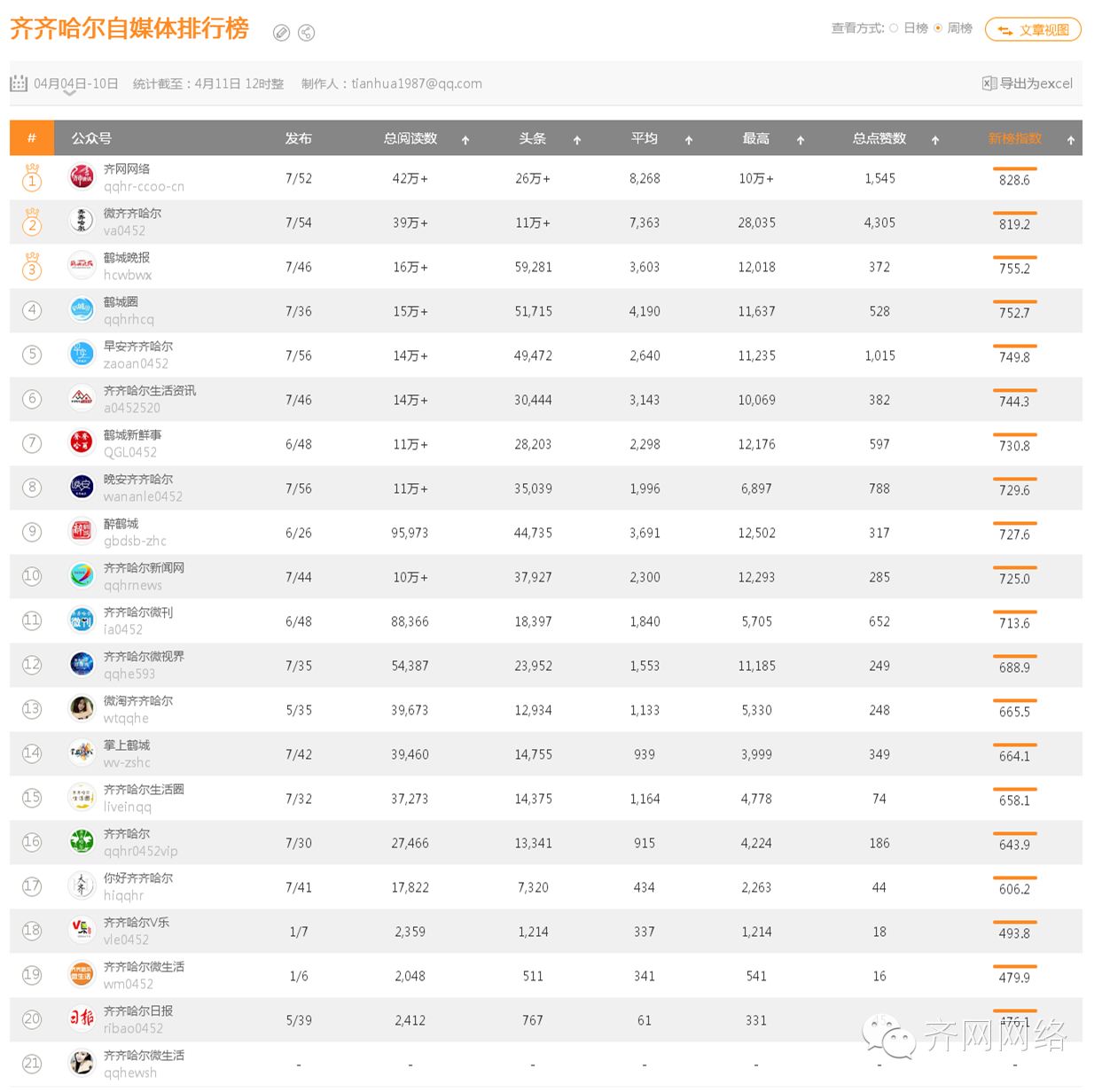Click the 头条 column header
Screen dimensions: 1102x1092
point(533,138)
